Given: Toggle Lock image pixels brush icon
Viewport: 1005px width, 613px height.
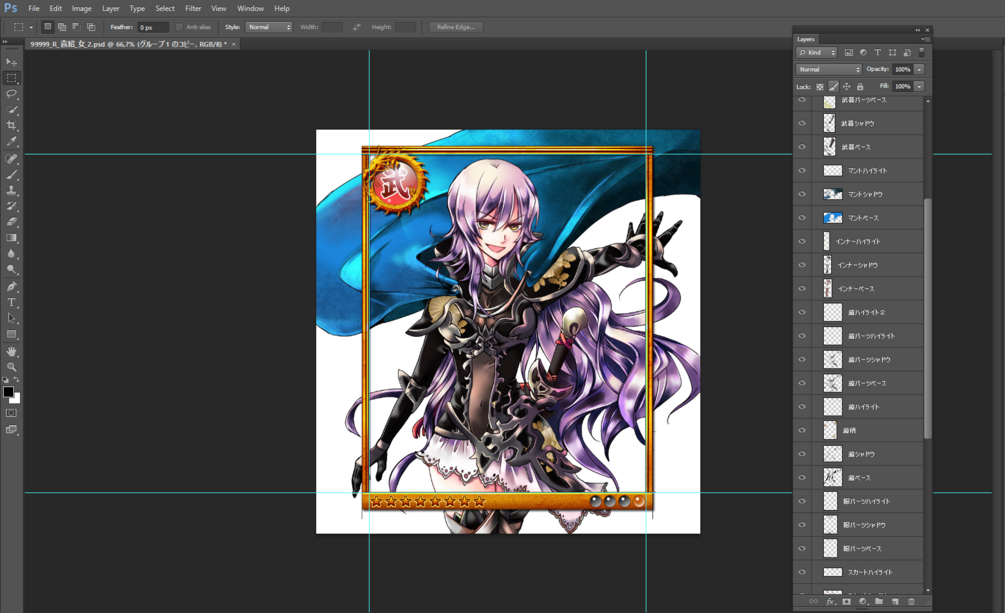Looking at the screenshot, I should click(x=833, y=87).
